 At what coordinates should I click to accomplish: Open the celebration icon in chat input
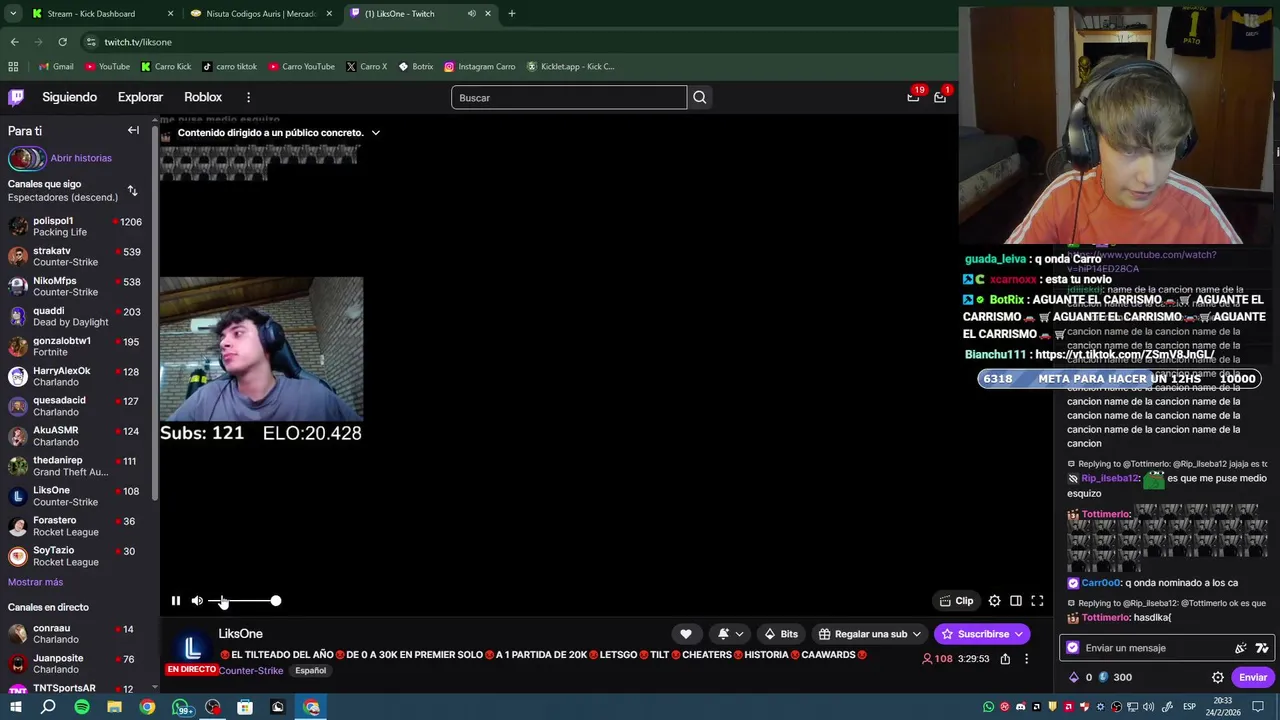[1241, 648]
